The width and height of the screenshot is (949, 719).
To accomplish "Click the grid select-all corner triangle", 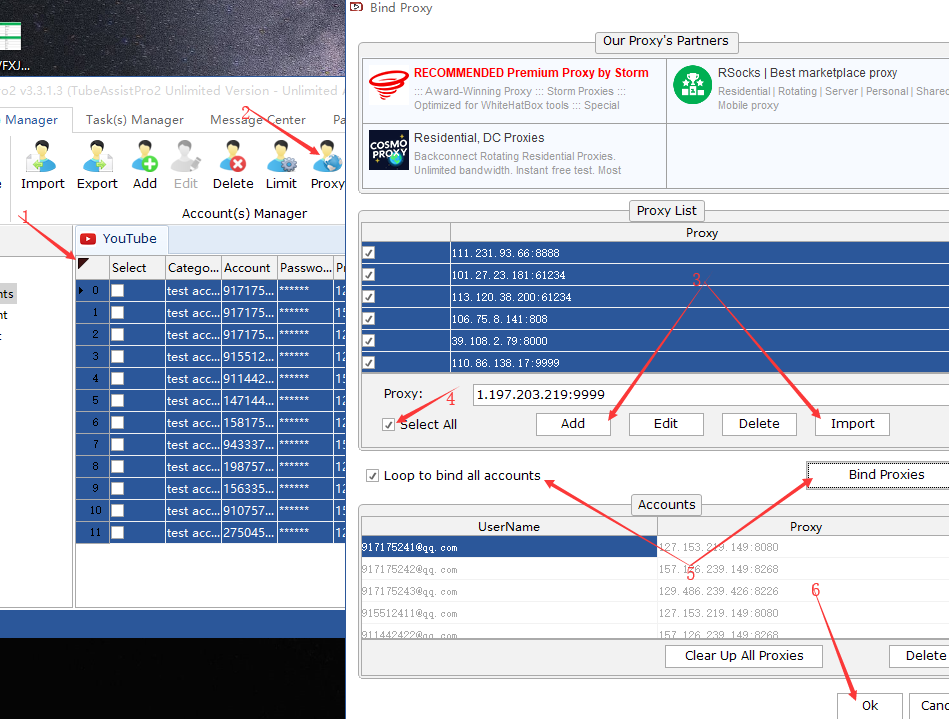I will click(84, 265).
